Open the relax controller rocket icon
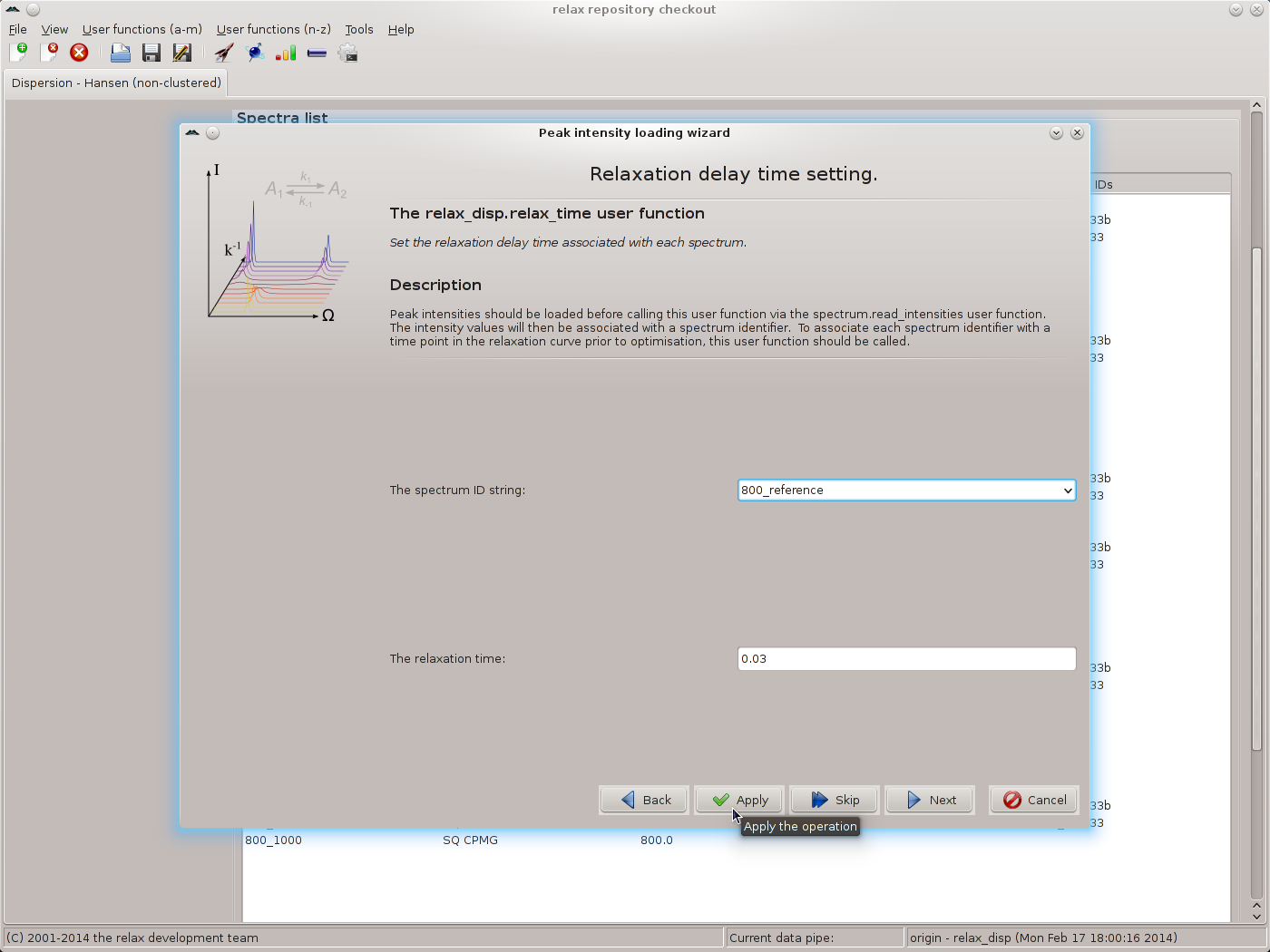The height and width of the screenshot is (952, 1270). 224,53
